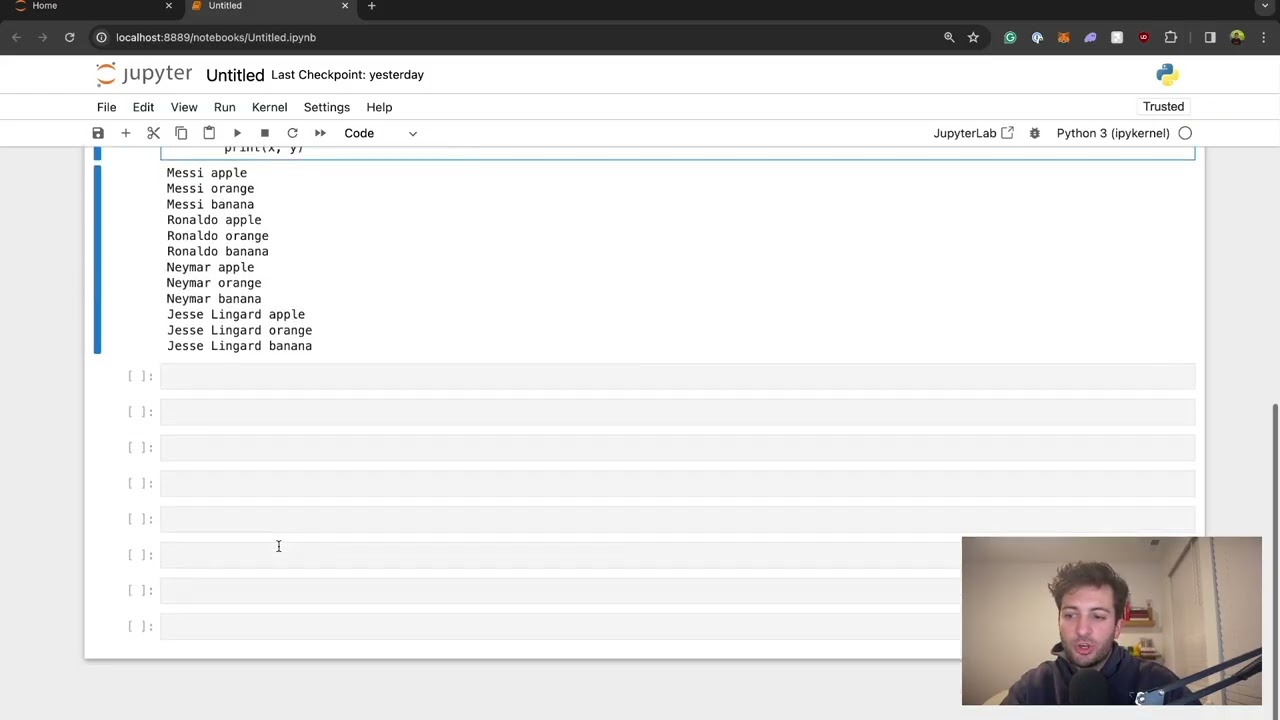Image resolution: width=1280 pixels, height=720 pixels.
Task: View site information icon in address bar
Action: click(101, 38)
